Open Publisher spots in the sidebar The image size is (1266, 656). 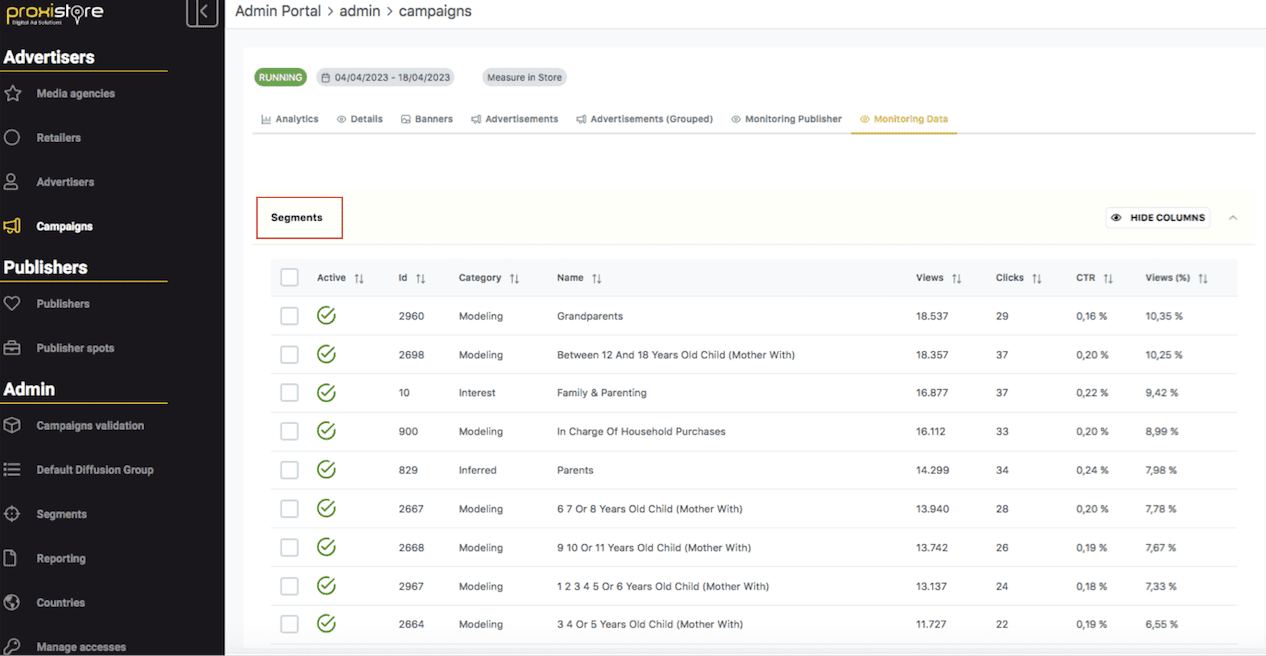tap(76, 348)
